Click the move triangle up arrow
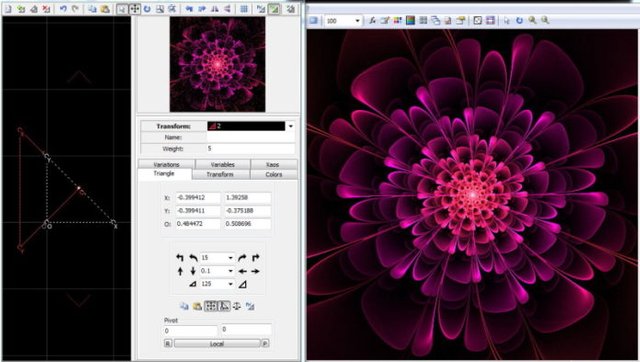The image size is (640, 362). click(x=180, y=271)
